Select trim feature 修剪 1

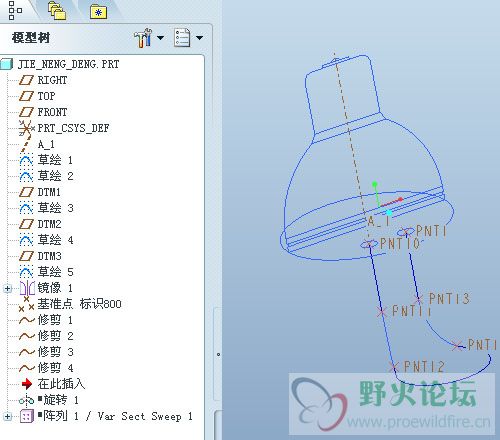(55, 320)
